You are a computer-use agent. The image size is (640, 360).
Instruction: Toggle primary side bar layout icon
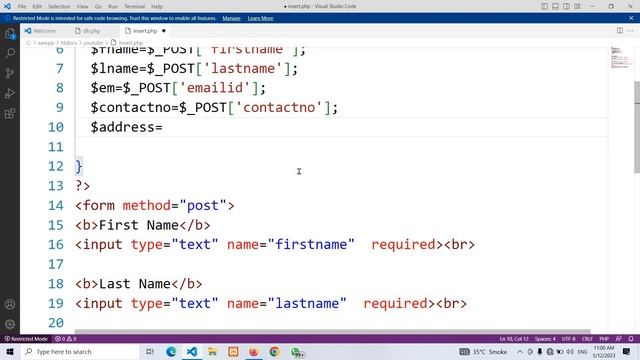click(x=544, y=6)
